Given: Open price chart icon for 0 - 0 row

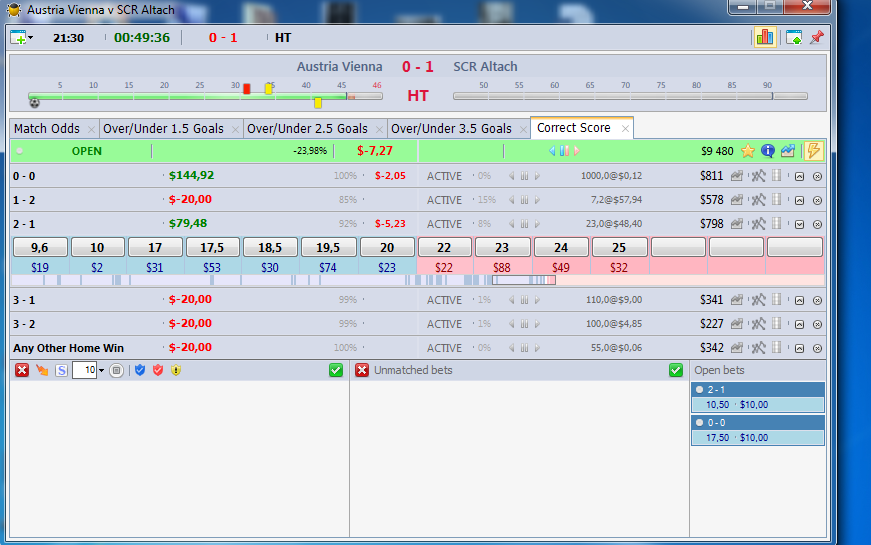Looking at the screenshot, I should tap(738, 176).
